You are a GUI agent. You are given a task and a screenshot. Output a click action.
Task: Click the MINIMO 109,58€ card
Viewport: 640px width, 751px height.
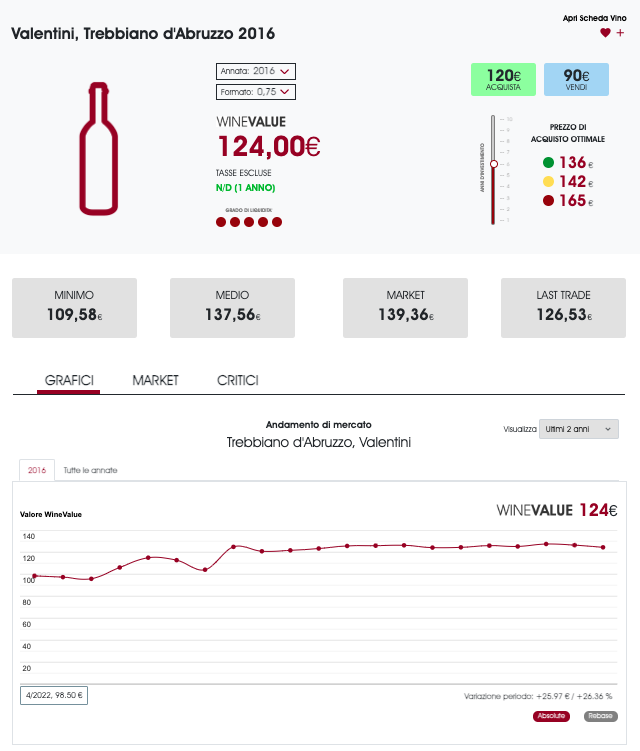(74, 308)
